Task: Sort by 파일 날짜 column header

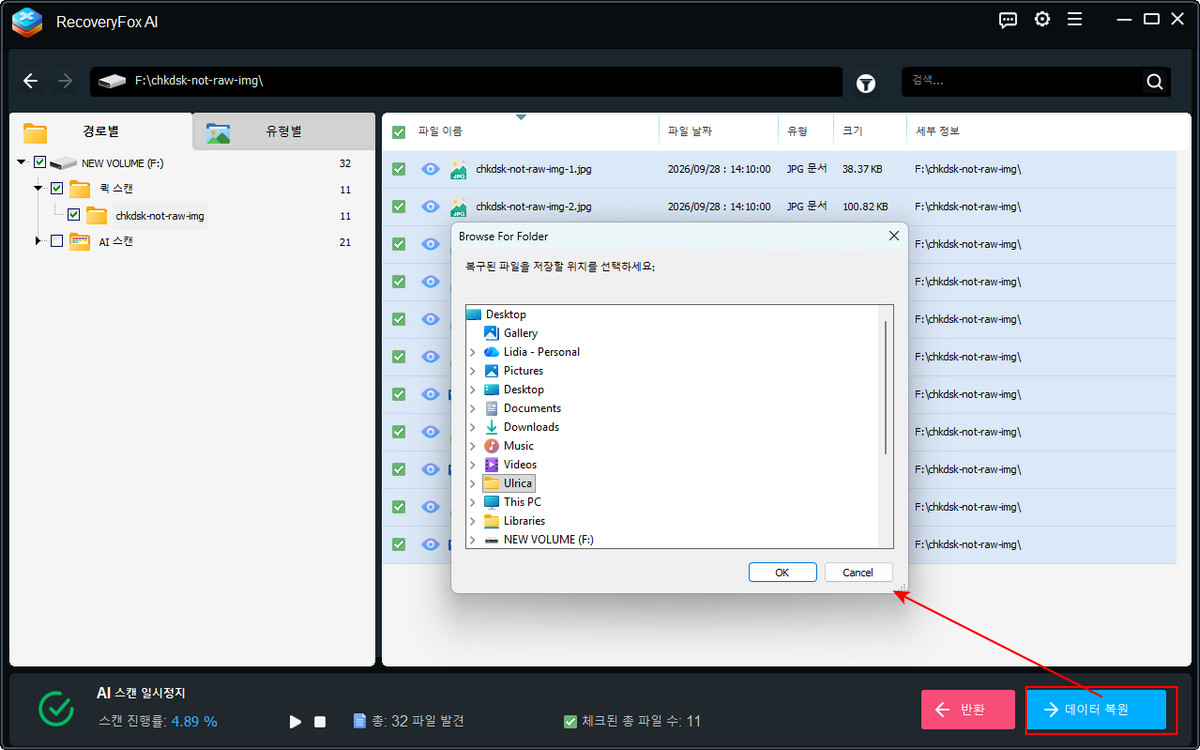Action: 690,132
